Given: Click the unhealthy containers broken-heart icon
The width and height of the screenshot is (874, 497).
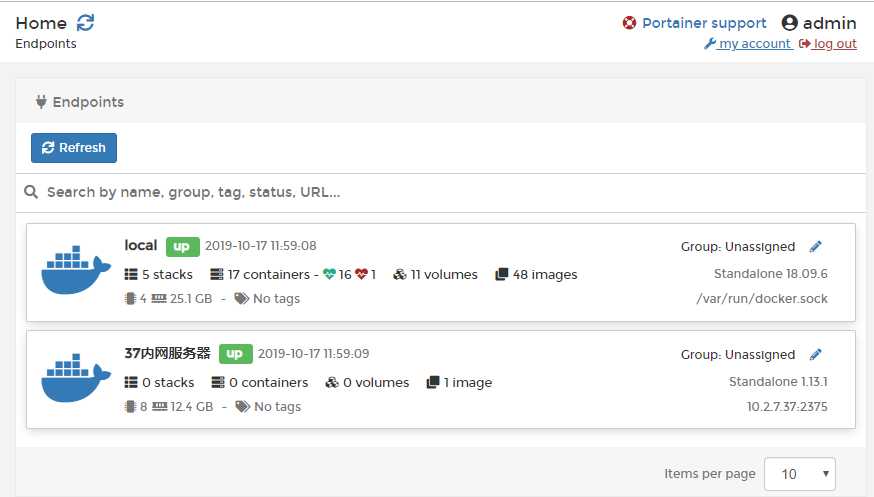Looking at the screenshot, I should click(361, 274).
